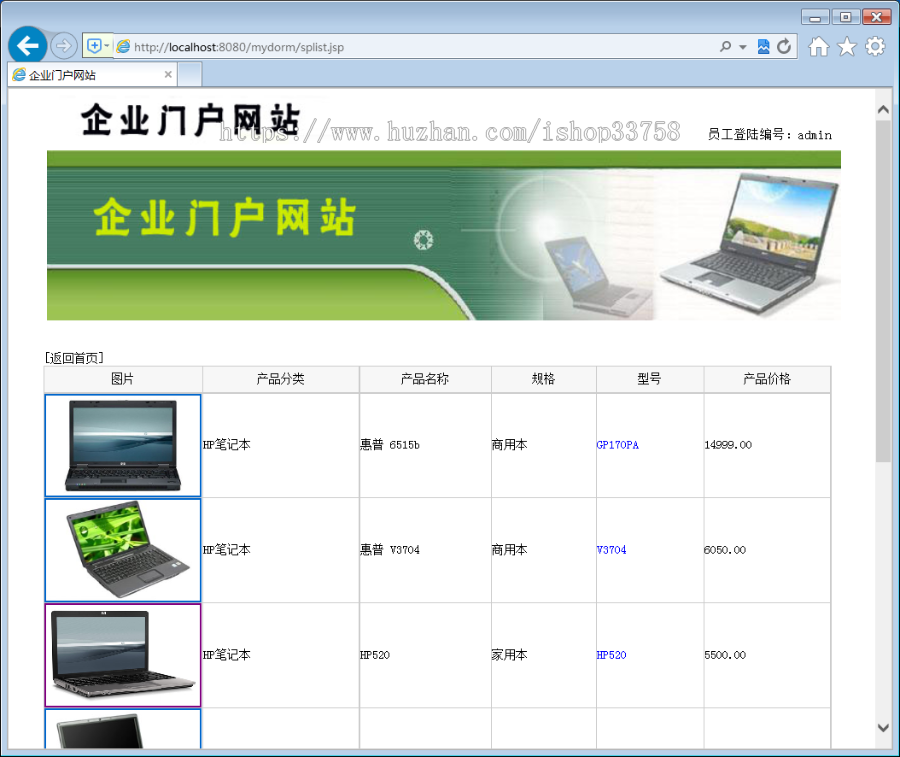Click the 惠普 V3704 laptop thumbnail
The image size is (900, 757).
click(x=122, y=549)
